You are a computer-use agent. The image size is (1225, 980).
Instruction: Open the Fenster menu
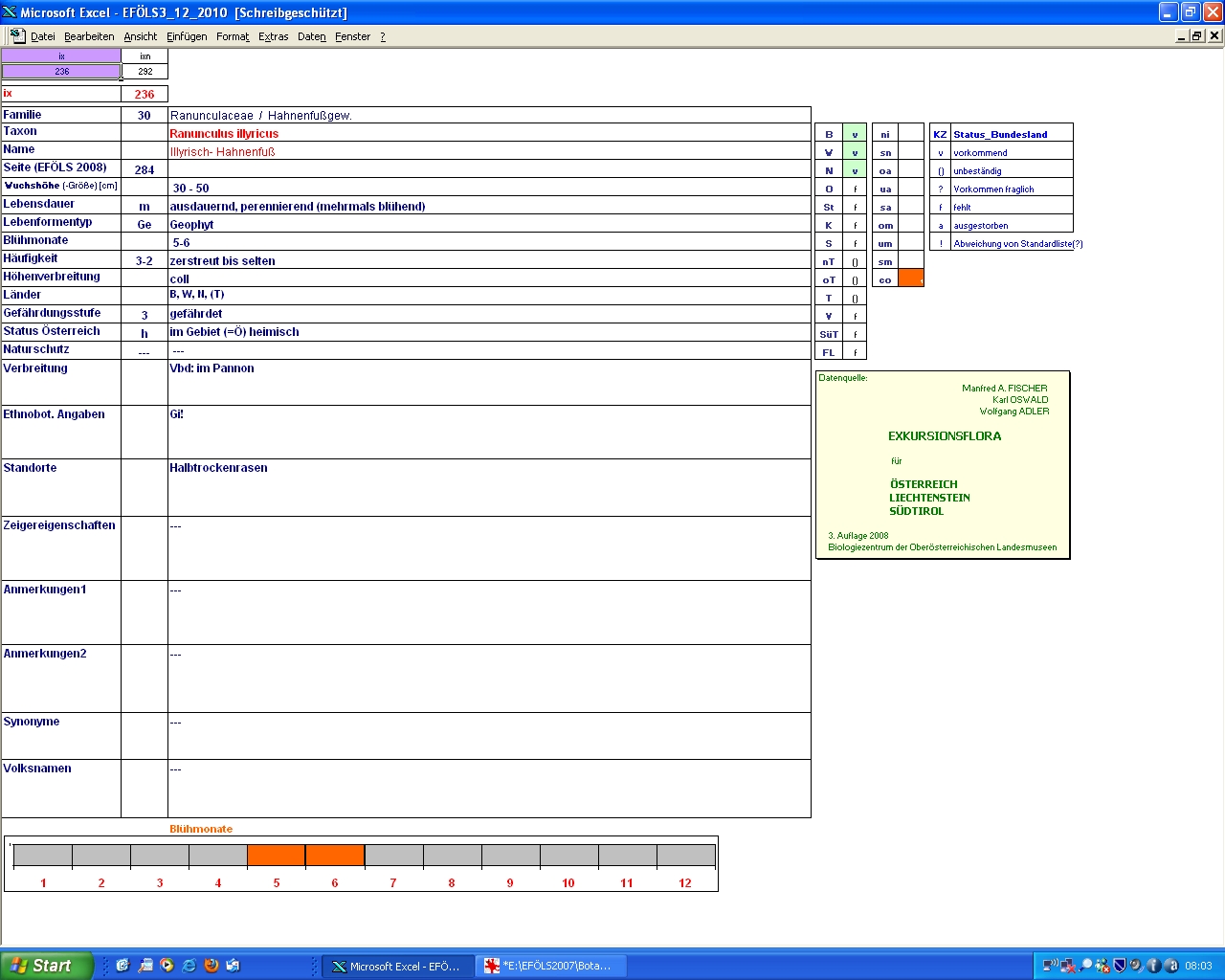(353, 36)
